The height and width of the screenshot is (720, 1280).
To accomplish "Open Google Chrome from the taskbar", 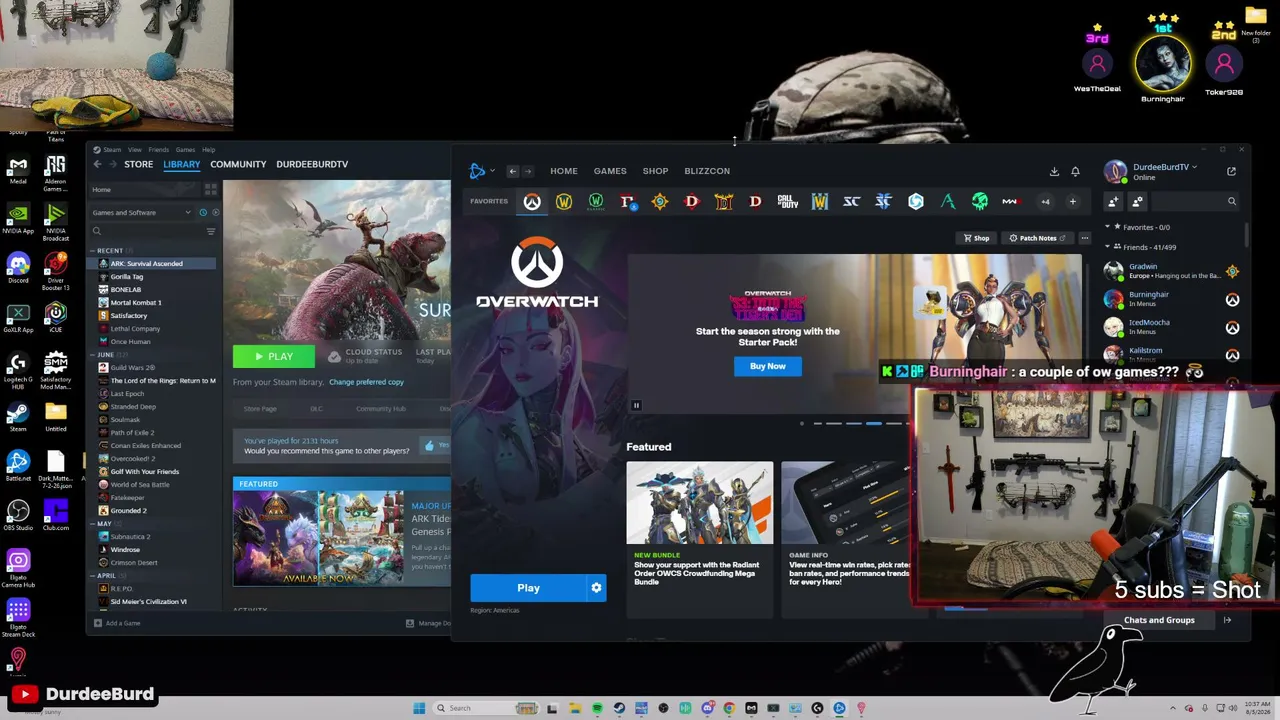I will 729,708.
